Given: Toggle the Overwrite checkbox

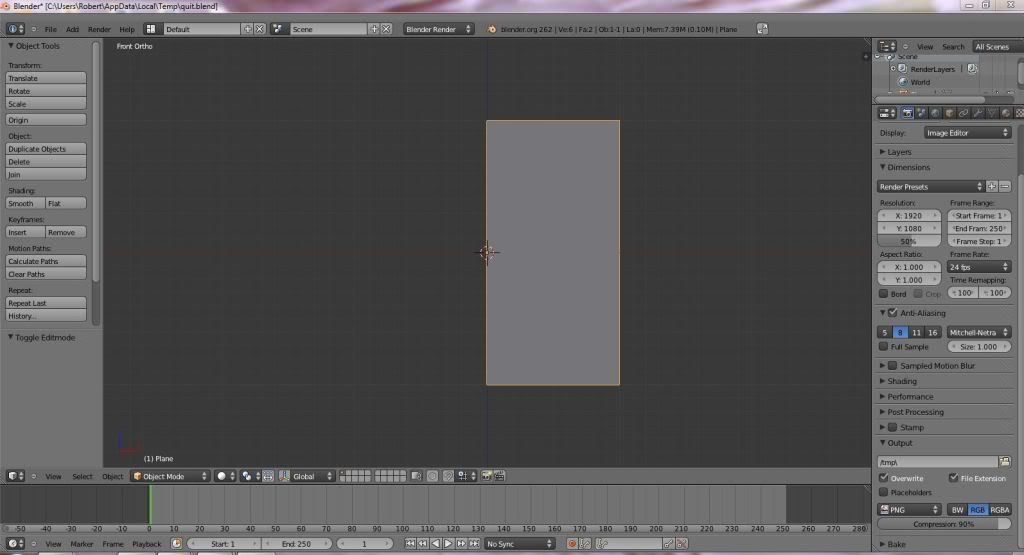Looking at the screenshot, I should point(884,478).
